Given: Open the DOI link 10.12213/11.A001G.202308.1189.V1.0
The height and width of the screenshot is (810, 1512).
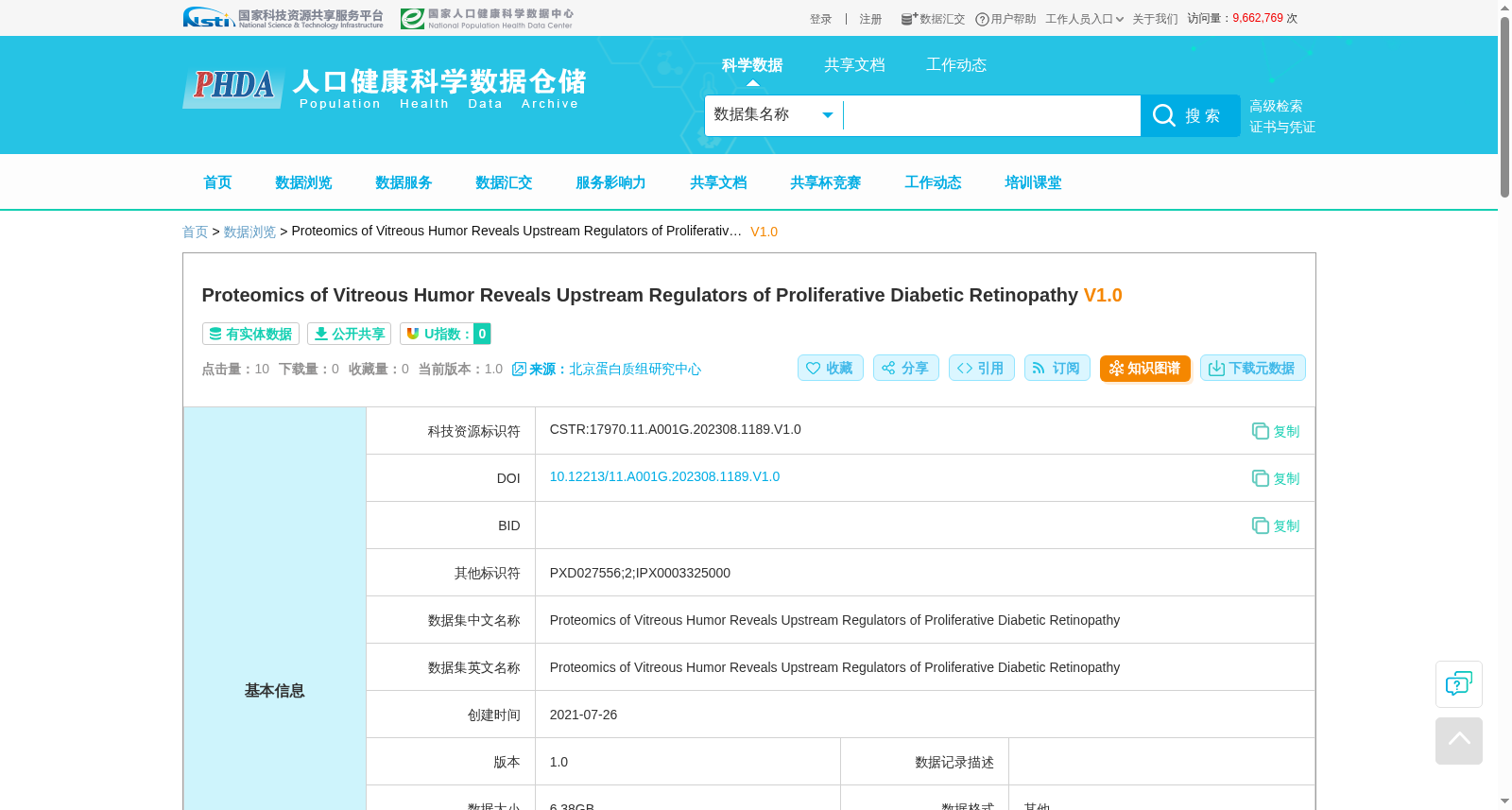Looking at the screenshot, I should pyautogui.click(x=664, y=476).
